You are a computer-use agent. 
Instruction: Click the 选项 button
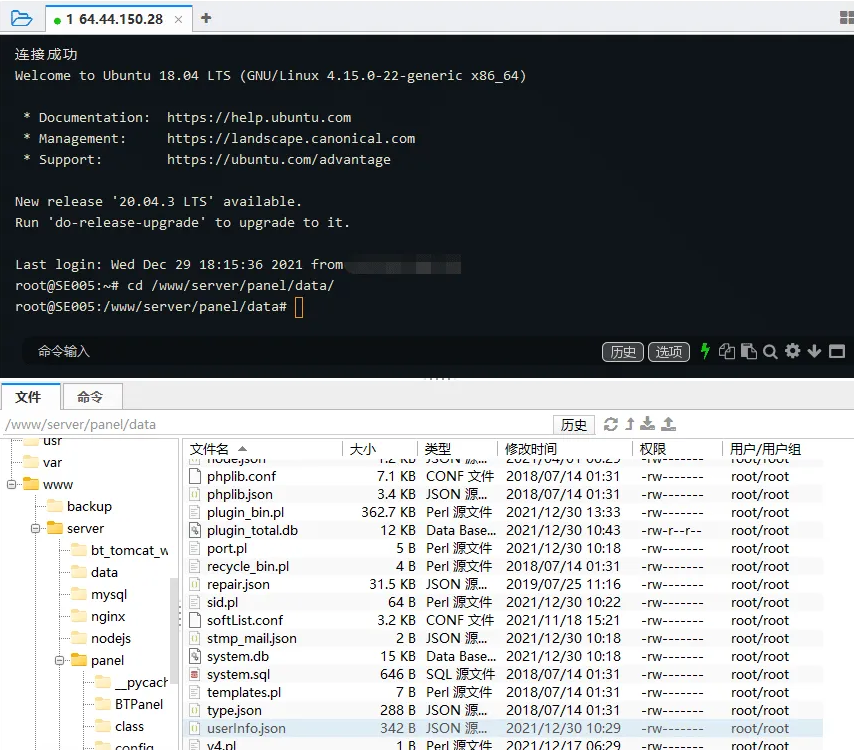tap(668, 352)
